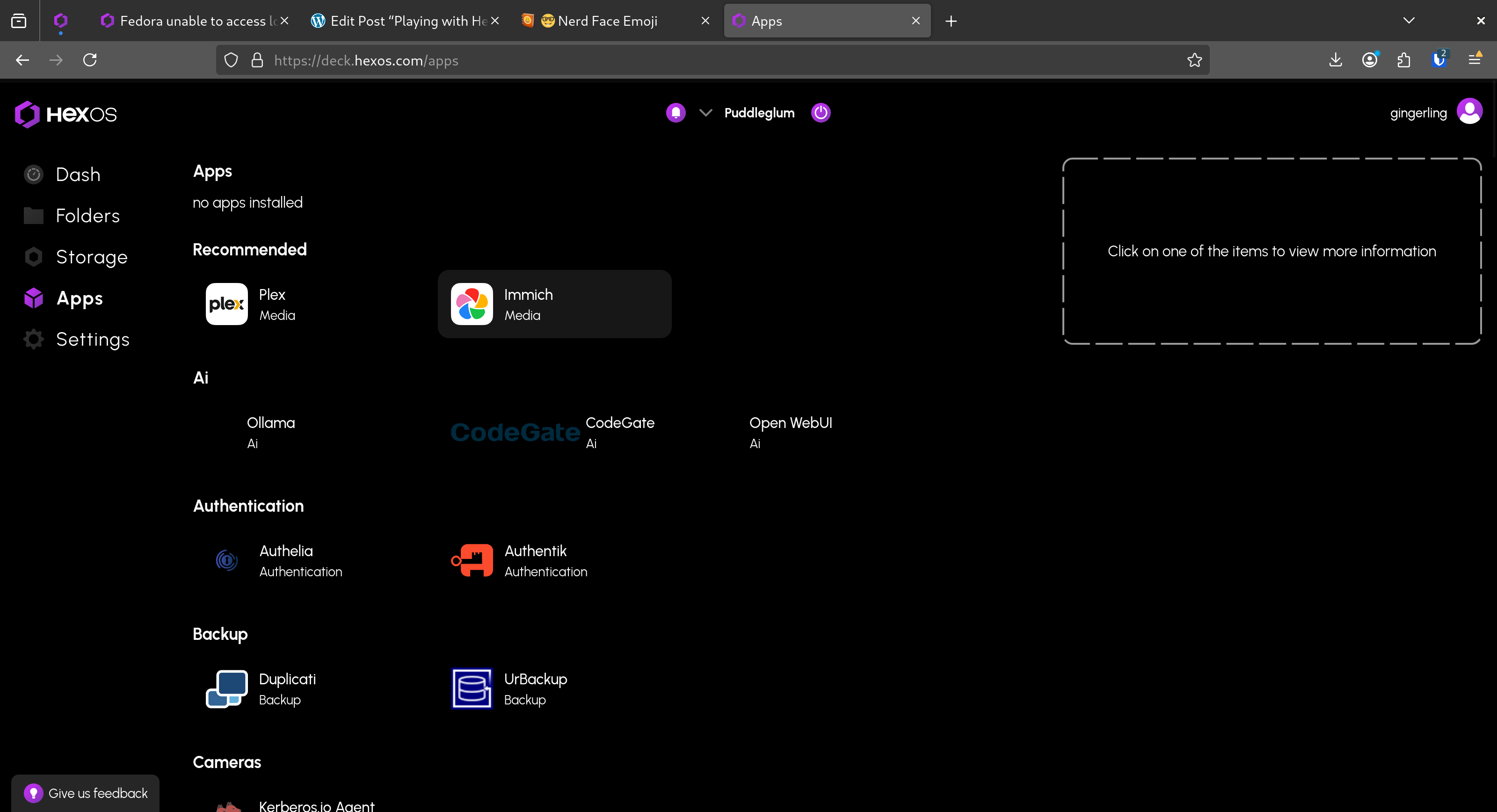This screenshot has height=812, width=1497.
Task: Click the site security padlock icon
Action: pyautogui.click(x=257, y=60)
